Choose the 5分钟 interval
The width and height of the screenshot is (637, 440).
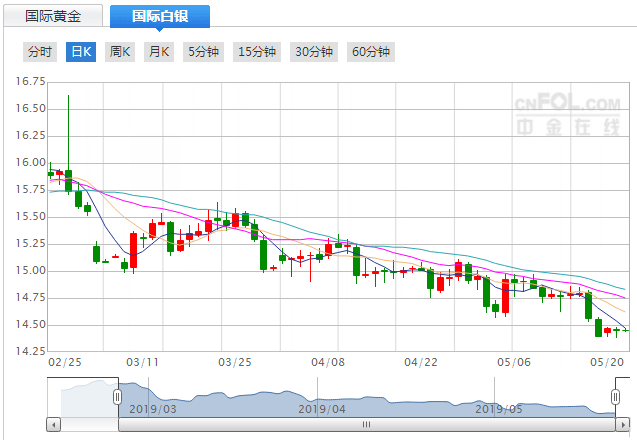pyautogui.click(x=203, y=52)
